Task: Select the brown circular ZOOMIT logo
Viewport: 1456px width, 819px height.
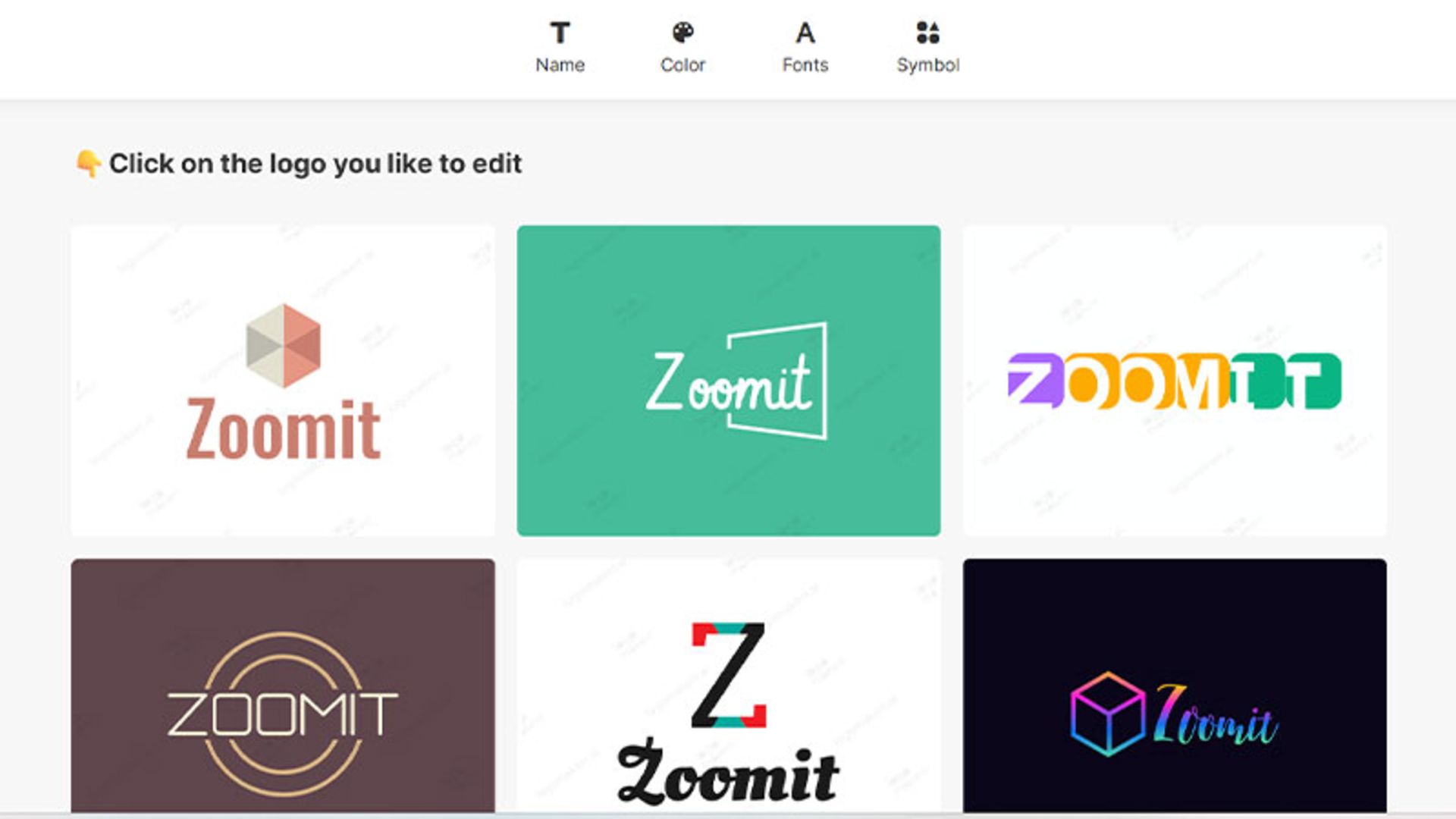Action: [283, 686]
